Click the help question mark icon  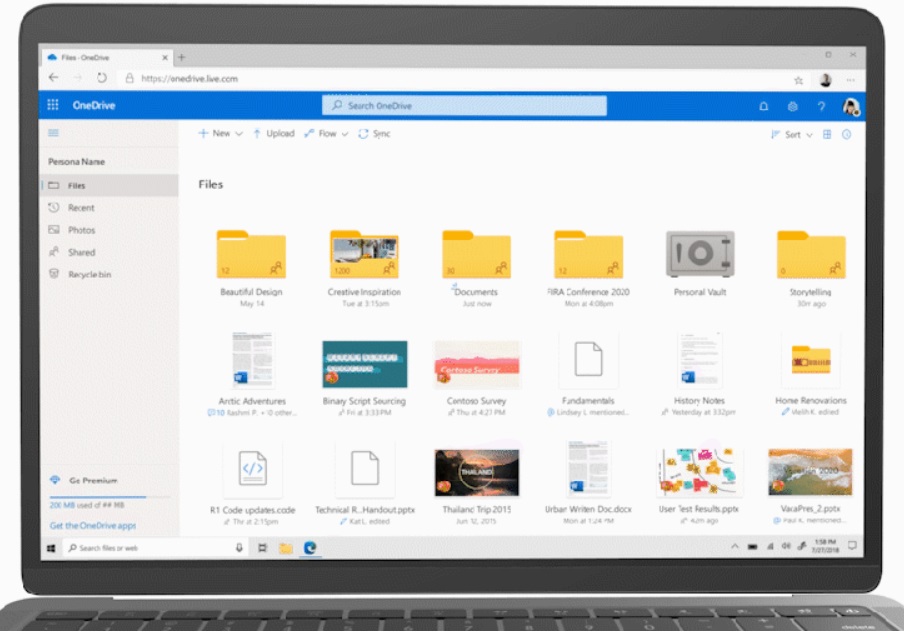(821, 106)
